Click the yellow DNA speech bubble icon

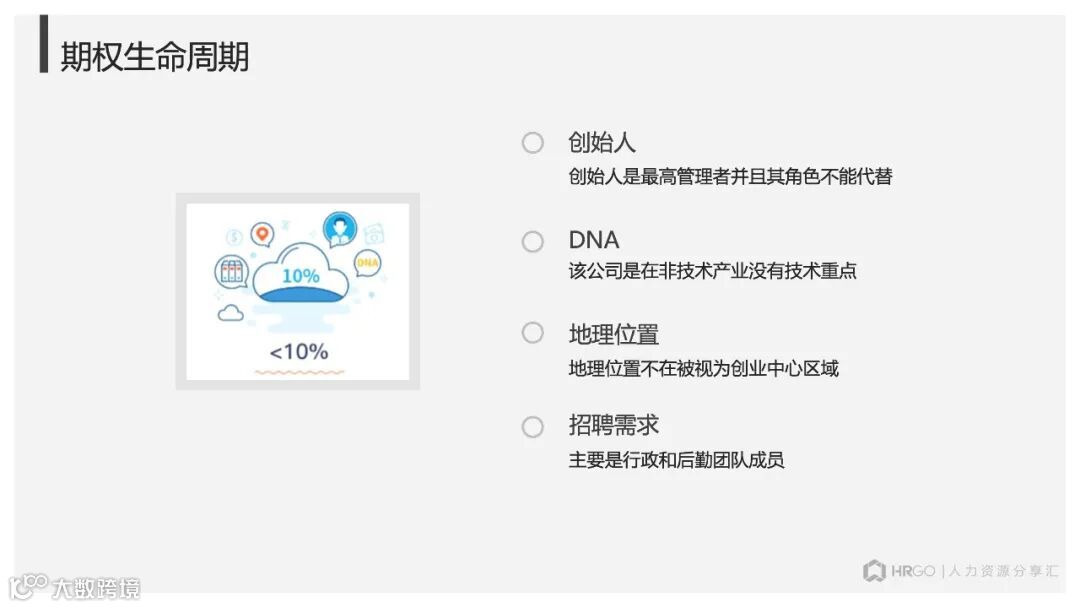[x=368, y=263]
